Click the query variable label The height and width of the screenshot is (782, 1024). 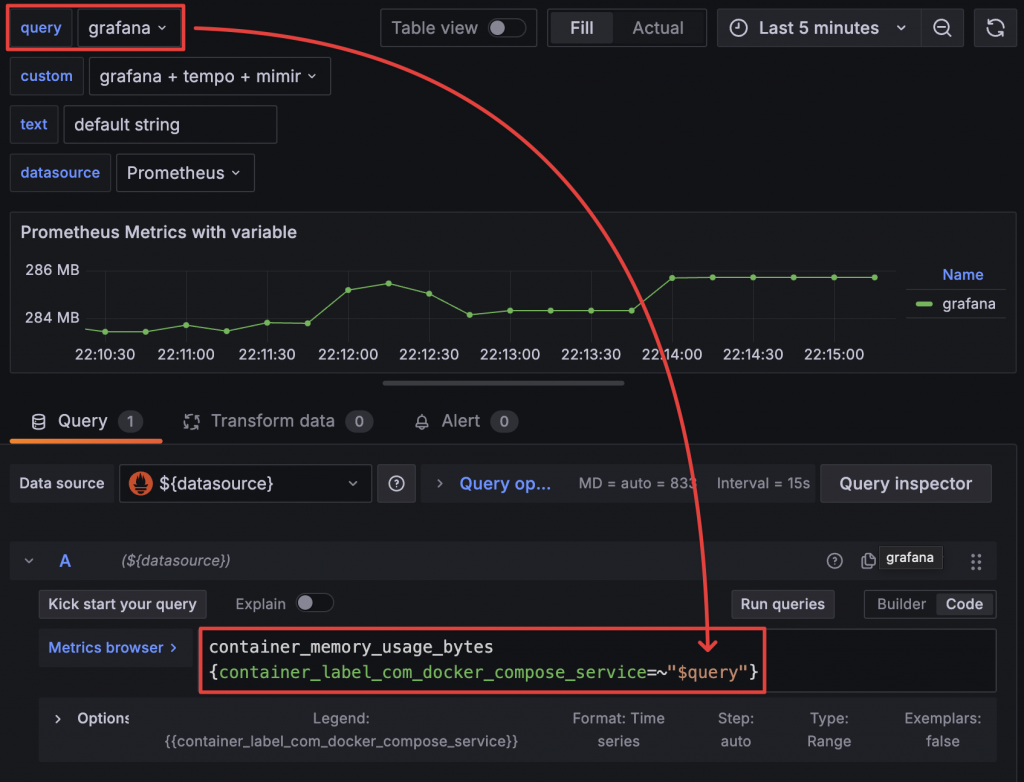41,28
